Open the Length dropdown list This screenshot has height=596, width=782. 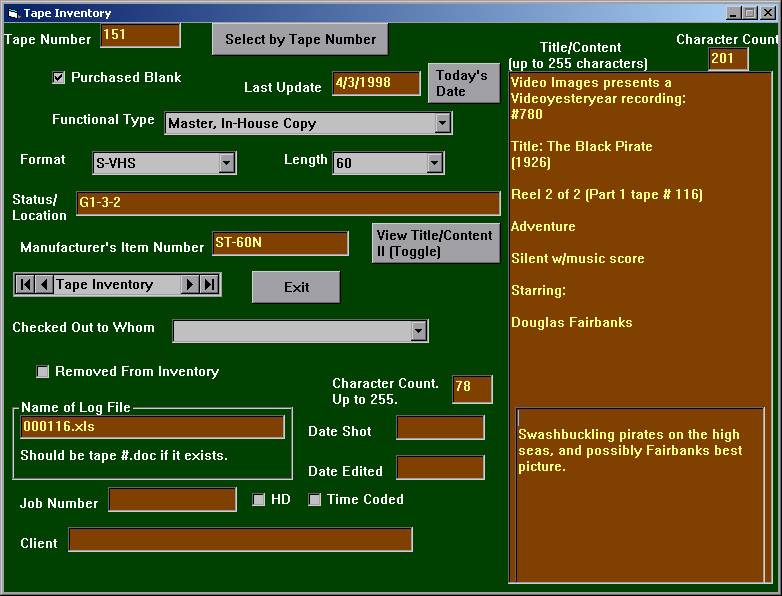point(435,162)
